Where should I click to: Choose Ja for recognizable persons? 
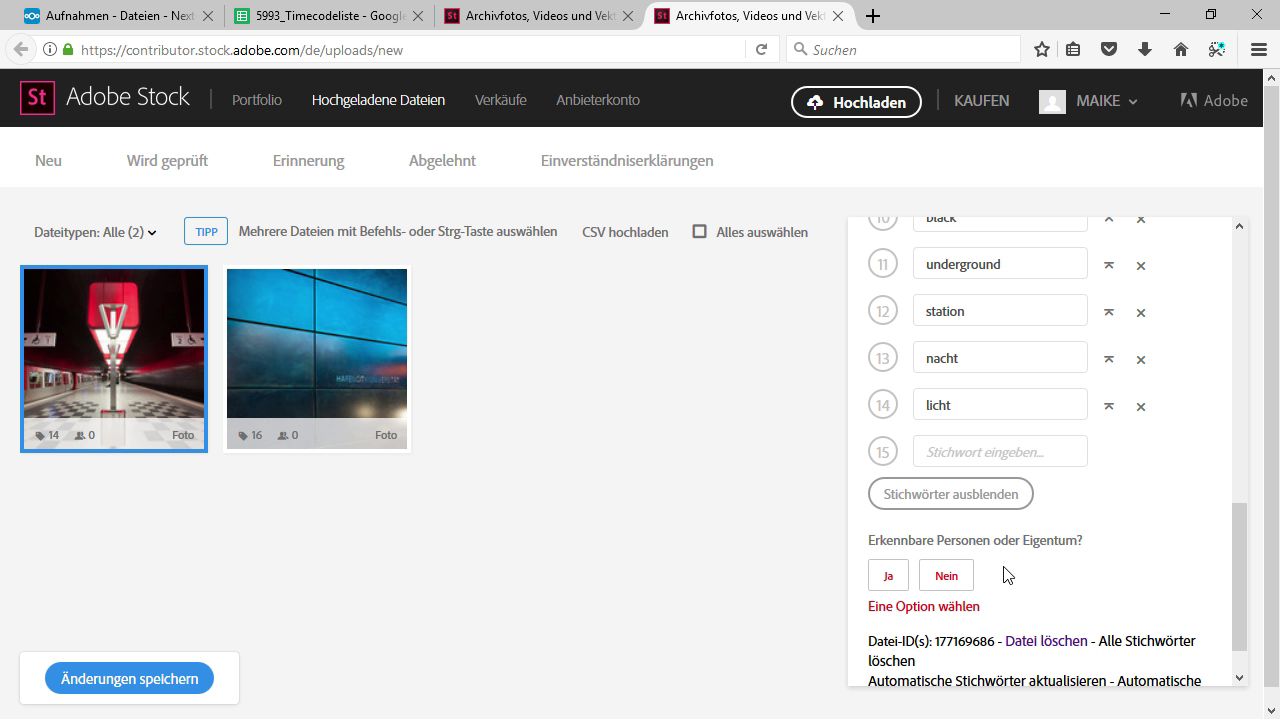[x=888, y=575]
